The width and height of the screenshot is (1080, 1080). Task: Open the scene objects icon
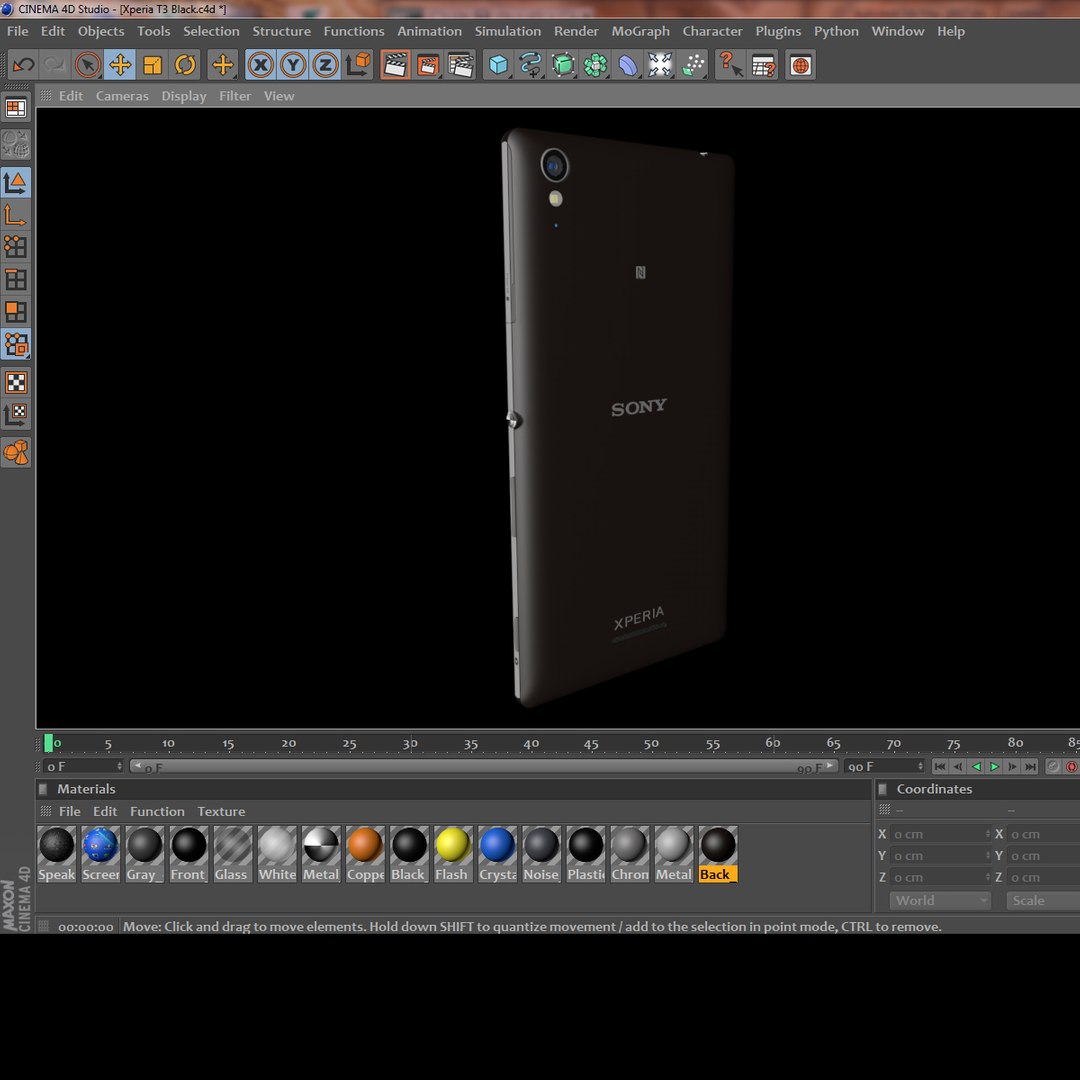point(660,65)
